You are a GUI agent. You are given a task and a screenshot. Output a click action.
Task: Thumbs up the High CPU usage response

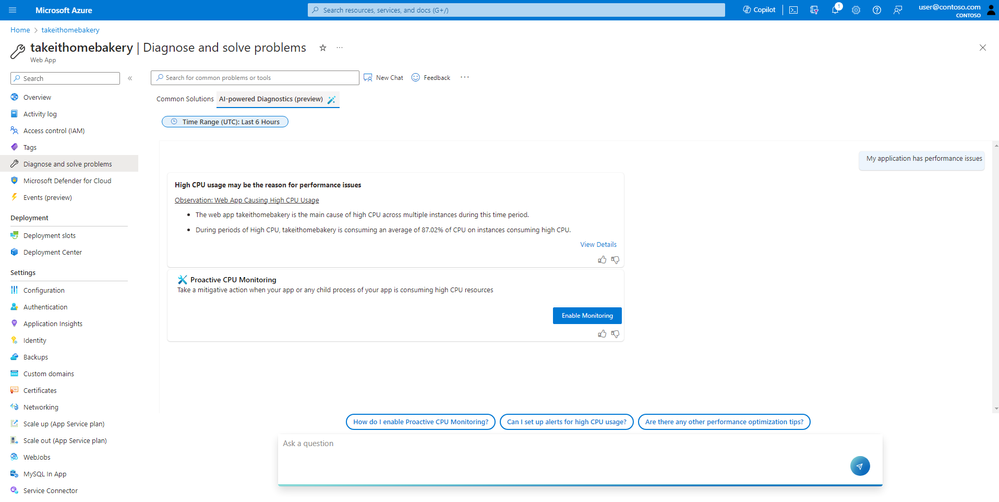(602, 260)
